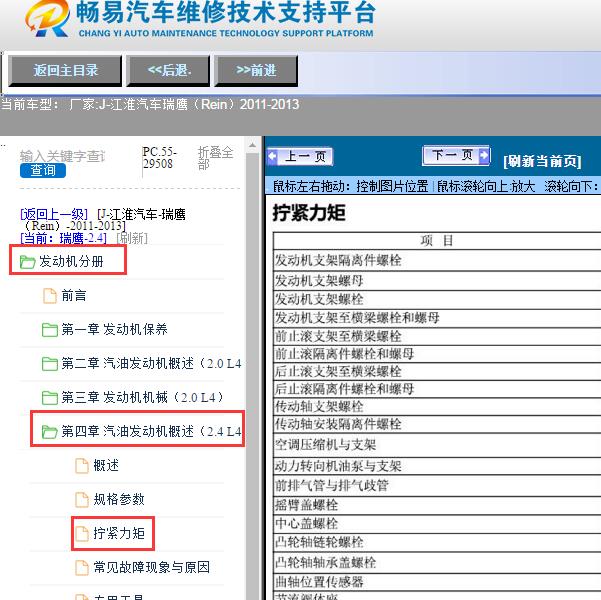This screenshot has width=601, height=600.
Task: Click folder icon of 第一章 发动机保养
Action: click(49, 330)
